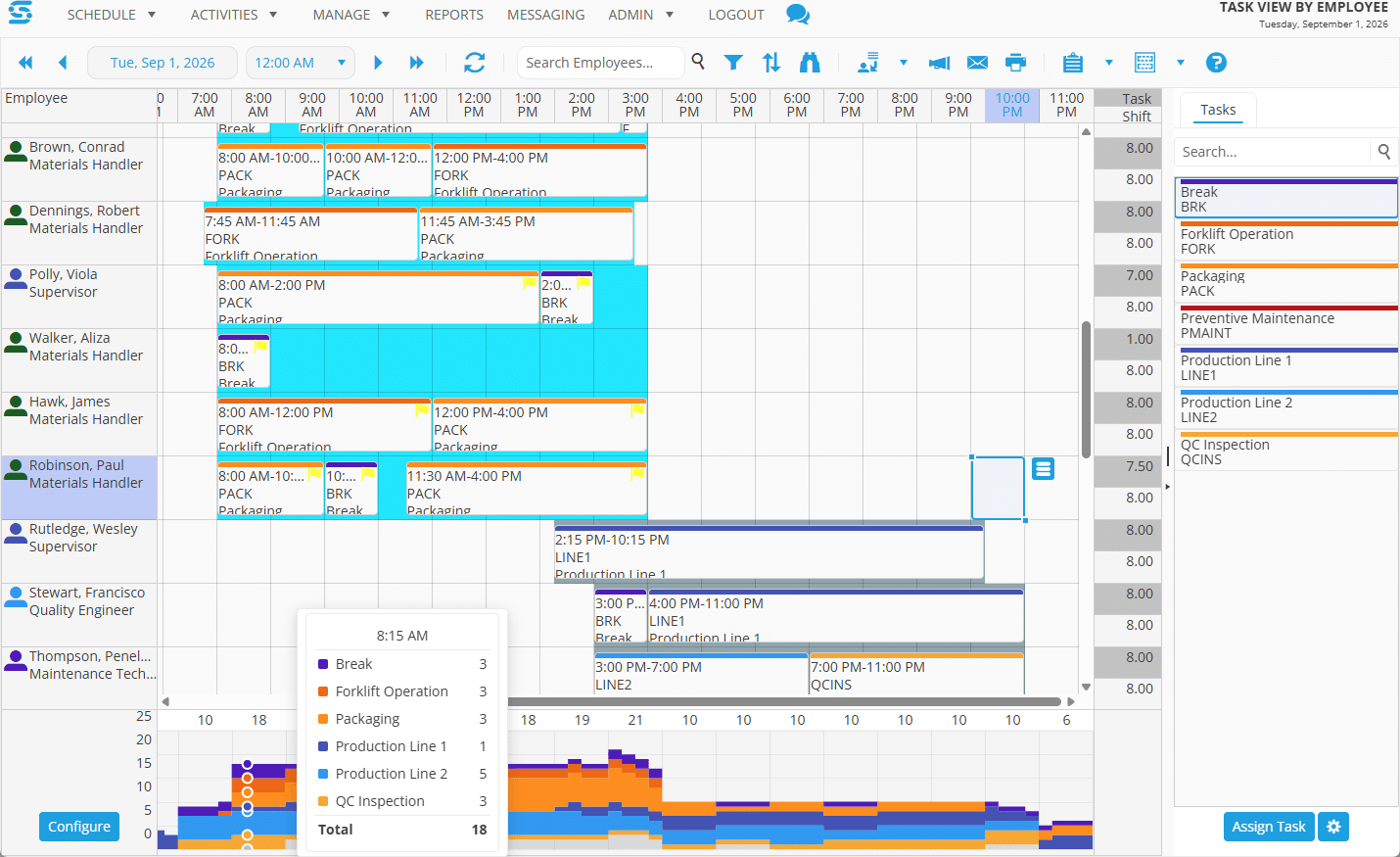The image size is (1400, 857).
Task: Open the sort arrows tool
Action: tap(771, 63)
